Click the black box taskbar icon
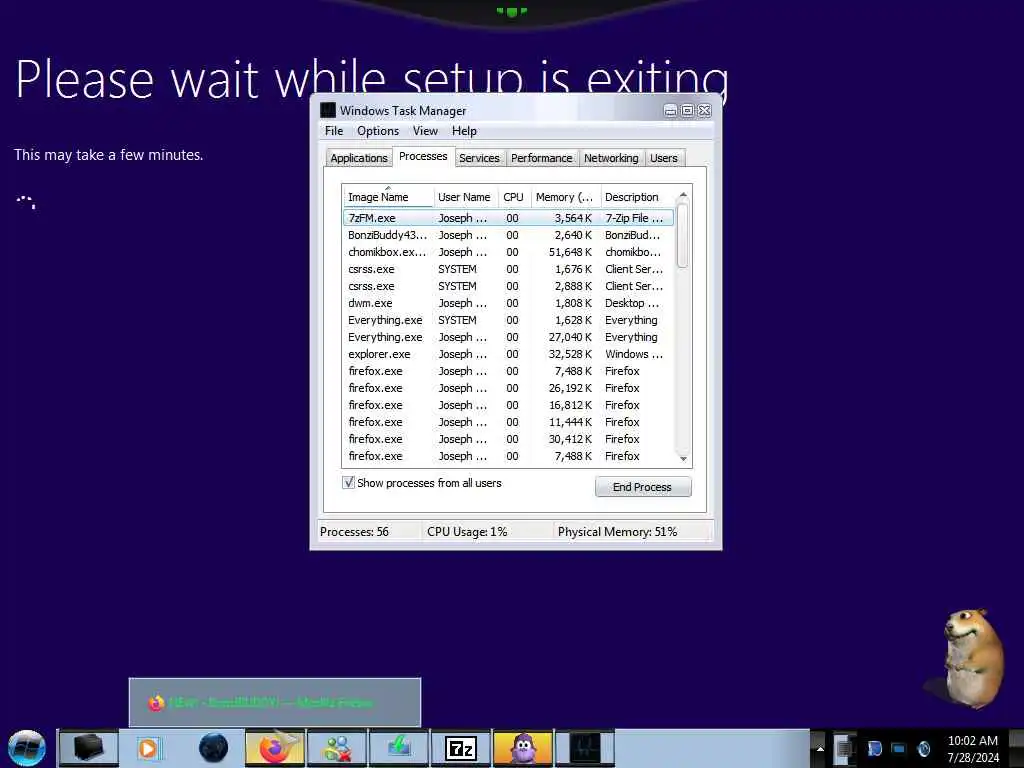This screenshot has height=768, width=1024. click(89, 748)
